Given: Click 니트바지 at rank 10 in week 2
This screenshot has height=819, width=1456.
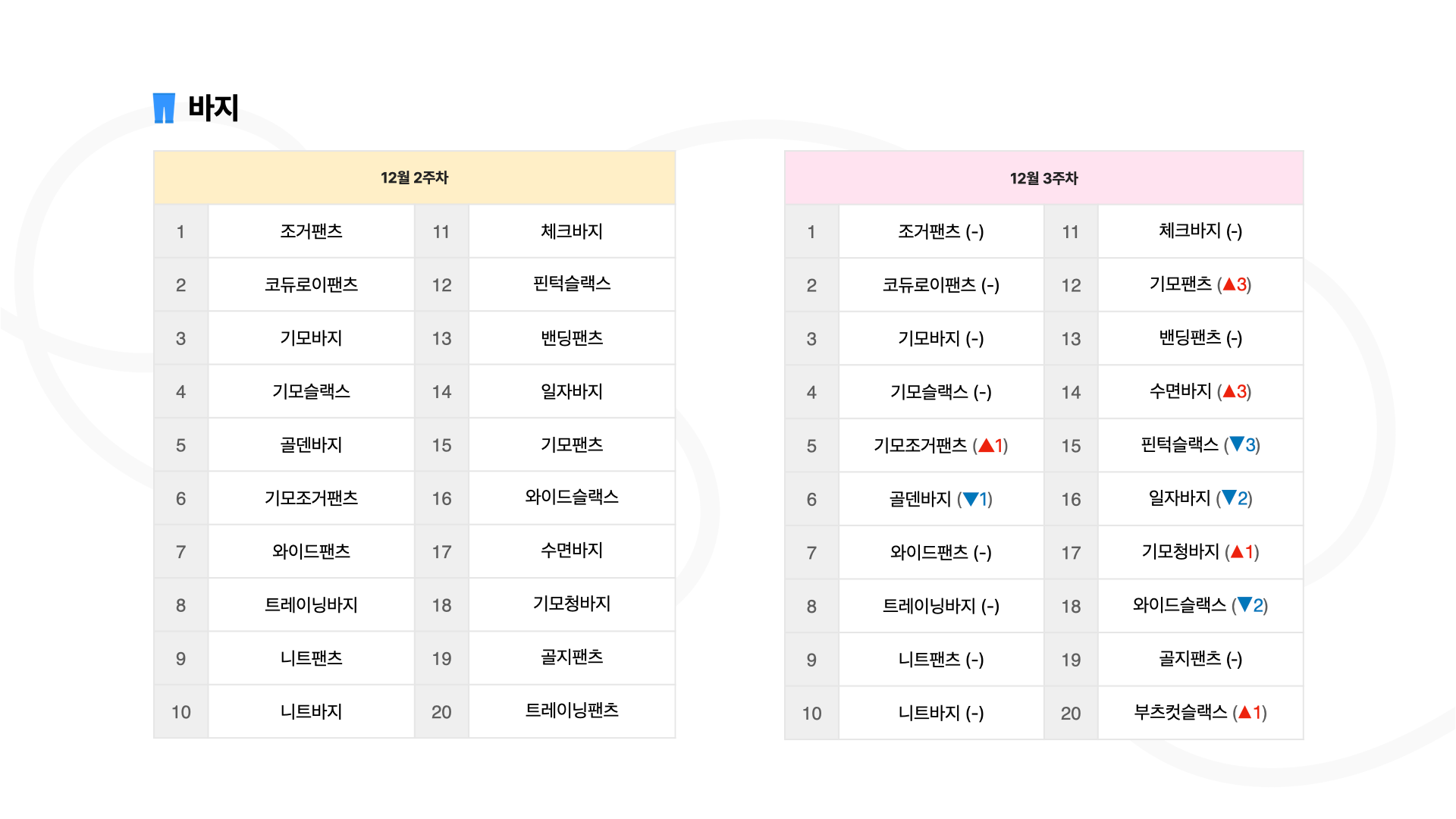Looking at the screenshot, I should pyautogui.click(x=311, y=711).
